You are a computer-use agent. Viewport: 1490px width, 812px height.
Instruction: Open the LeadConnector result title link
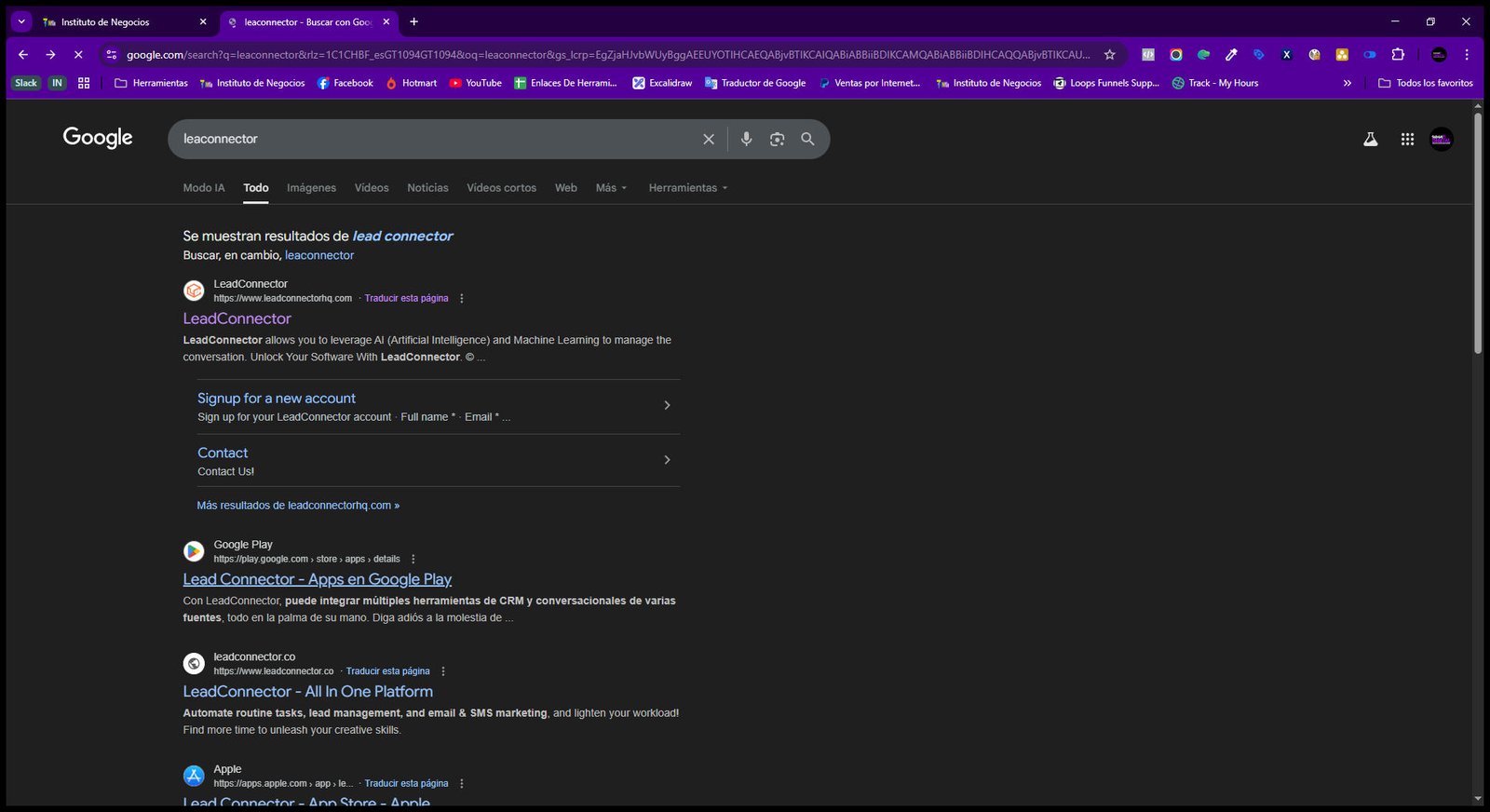tap(237, 318)
